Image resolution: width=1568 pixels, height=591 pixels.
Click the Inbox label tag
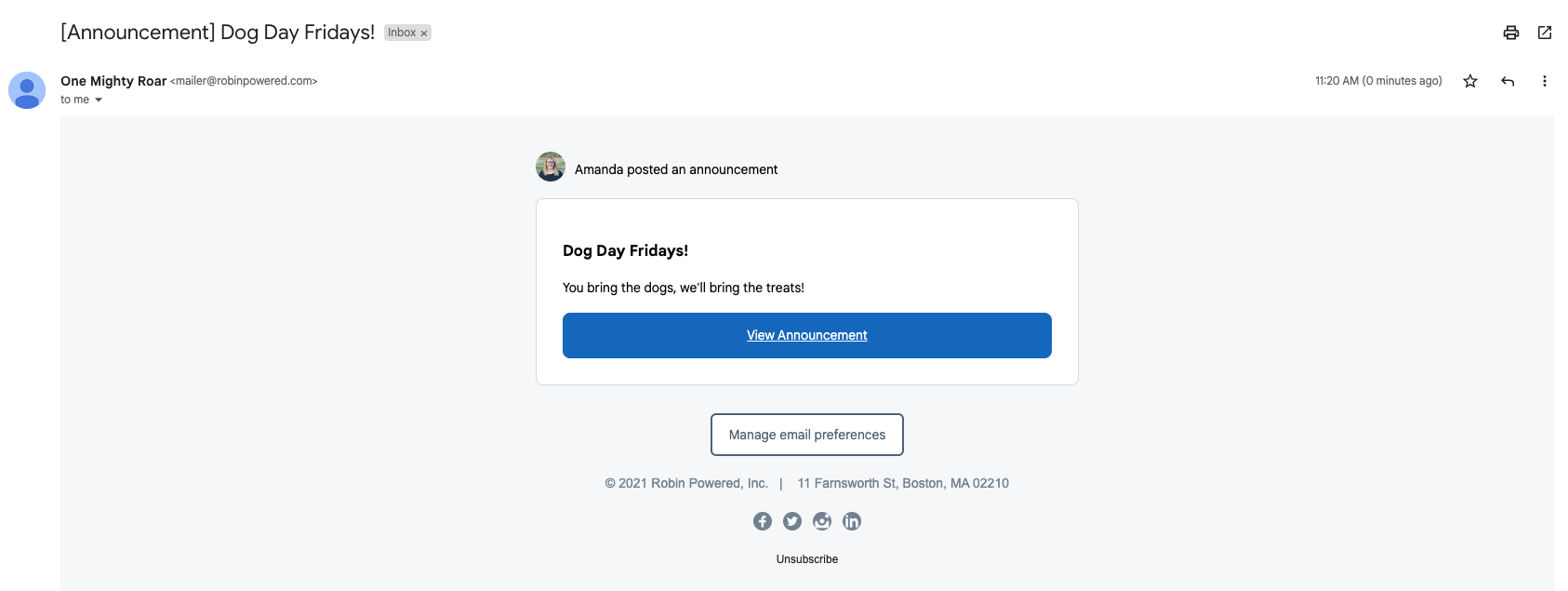coord(402,33)
